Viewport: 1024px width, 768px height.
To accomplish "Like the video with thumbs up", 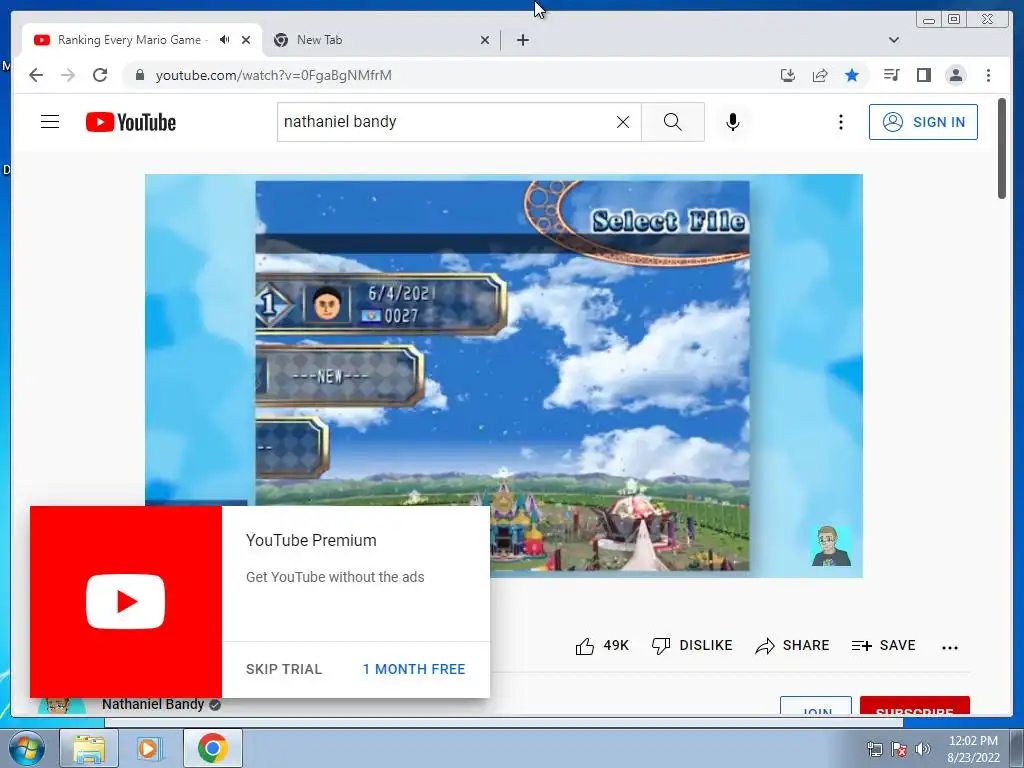I will tap(601, 646).
